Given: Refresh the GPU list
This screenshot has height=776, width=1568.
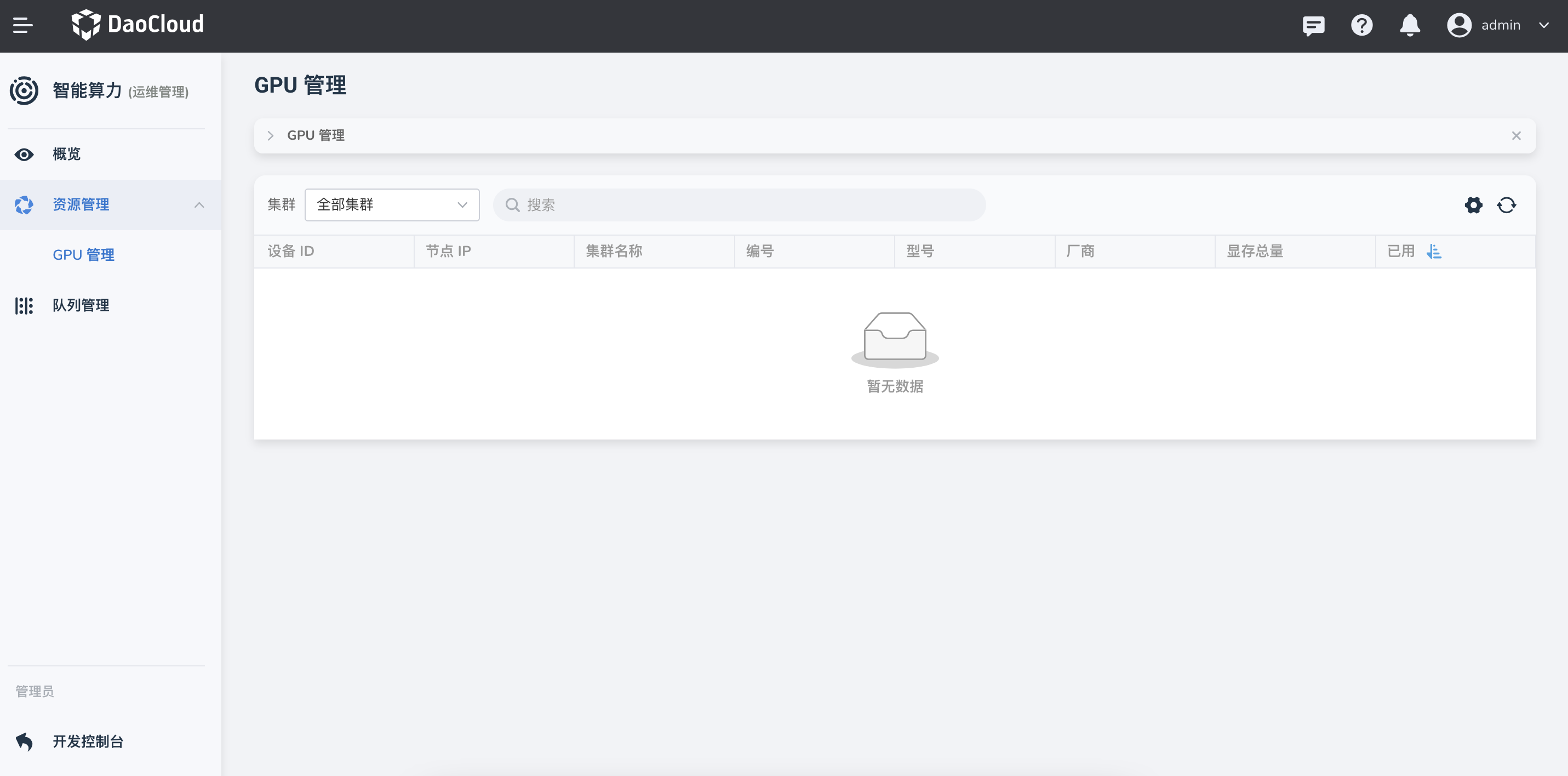Looking at the screenshot, I should tap(1507, 206).
